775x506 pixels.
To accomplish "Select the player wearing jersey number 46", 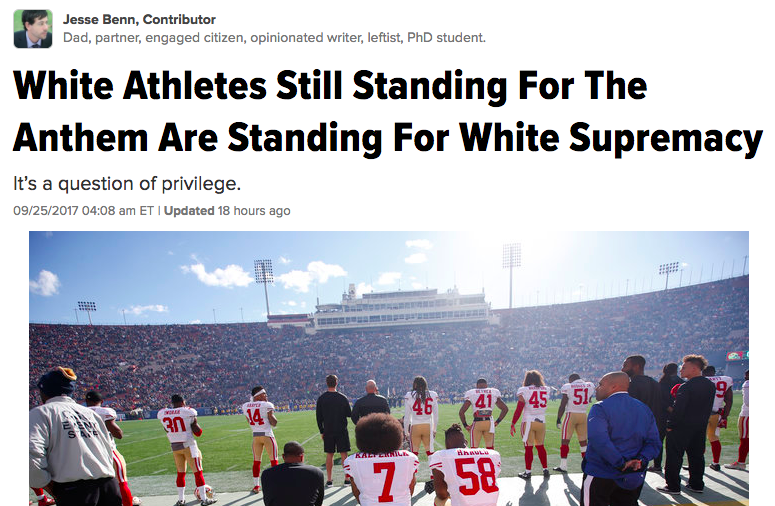I will [421, 417].
